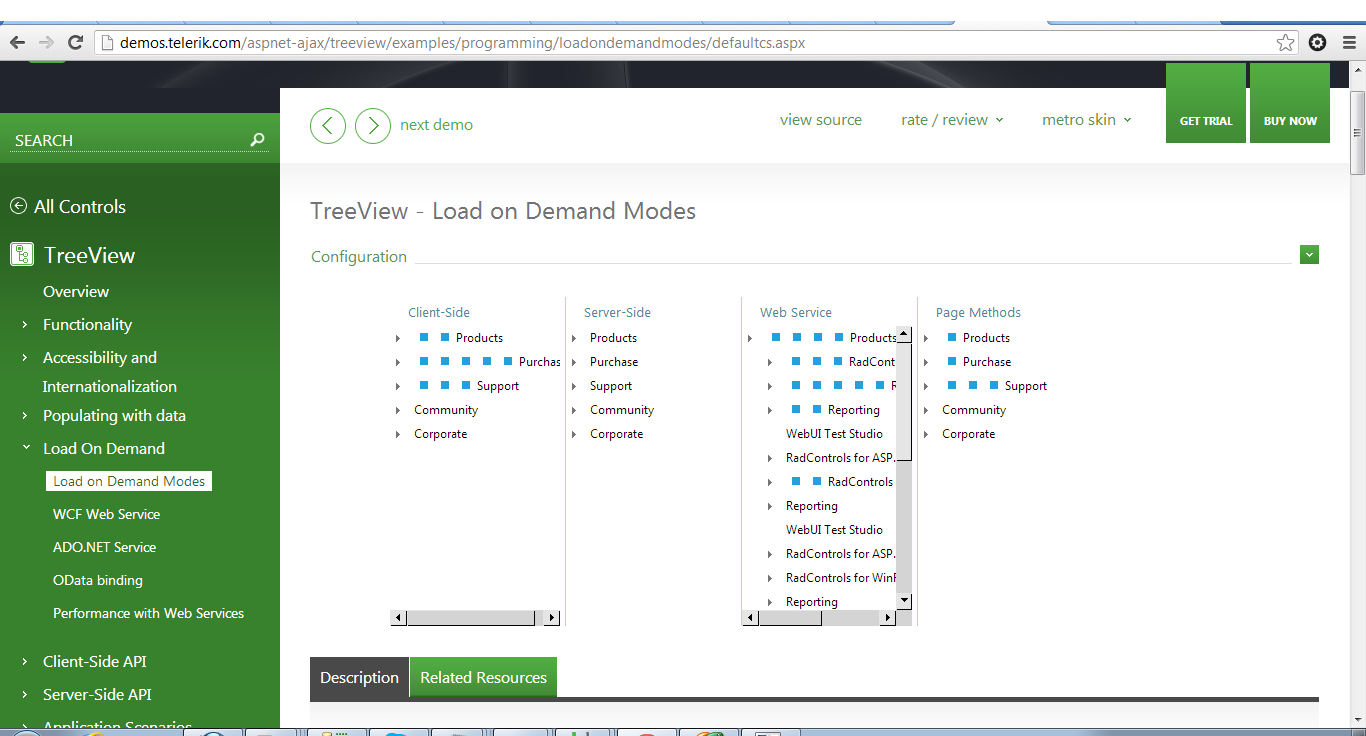
Task: Select Load on Demand Modes in the sidebar
Action: coord(129,481)
